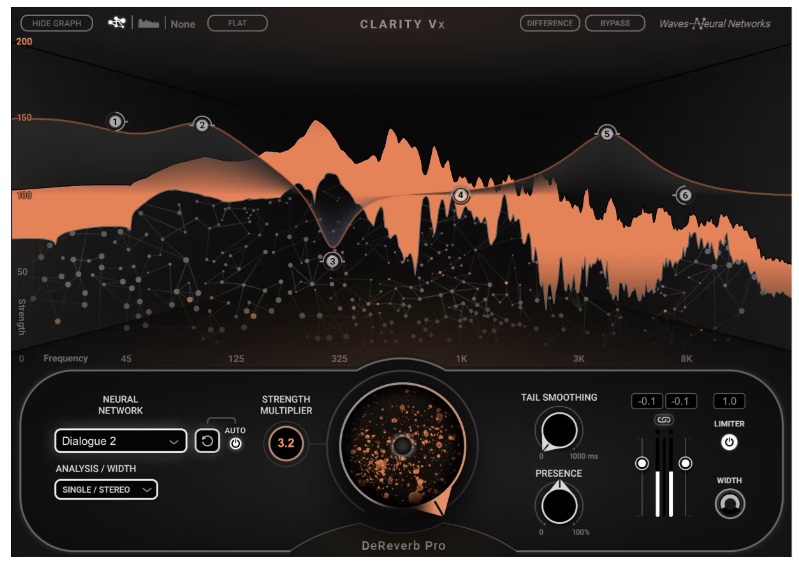Image resolution: width=799 pixels, height=563 pixels.
Task: Enable the Difference monitor button
Action: coord(550,23)
